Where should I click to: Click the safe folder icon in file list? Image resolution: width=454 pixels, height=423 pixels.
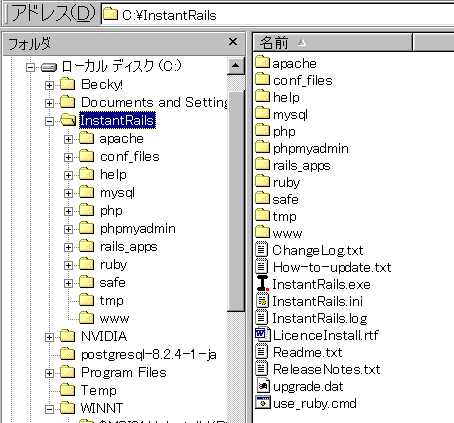(x=262, y=198)
